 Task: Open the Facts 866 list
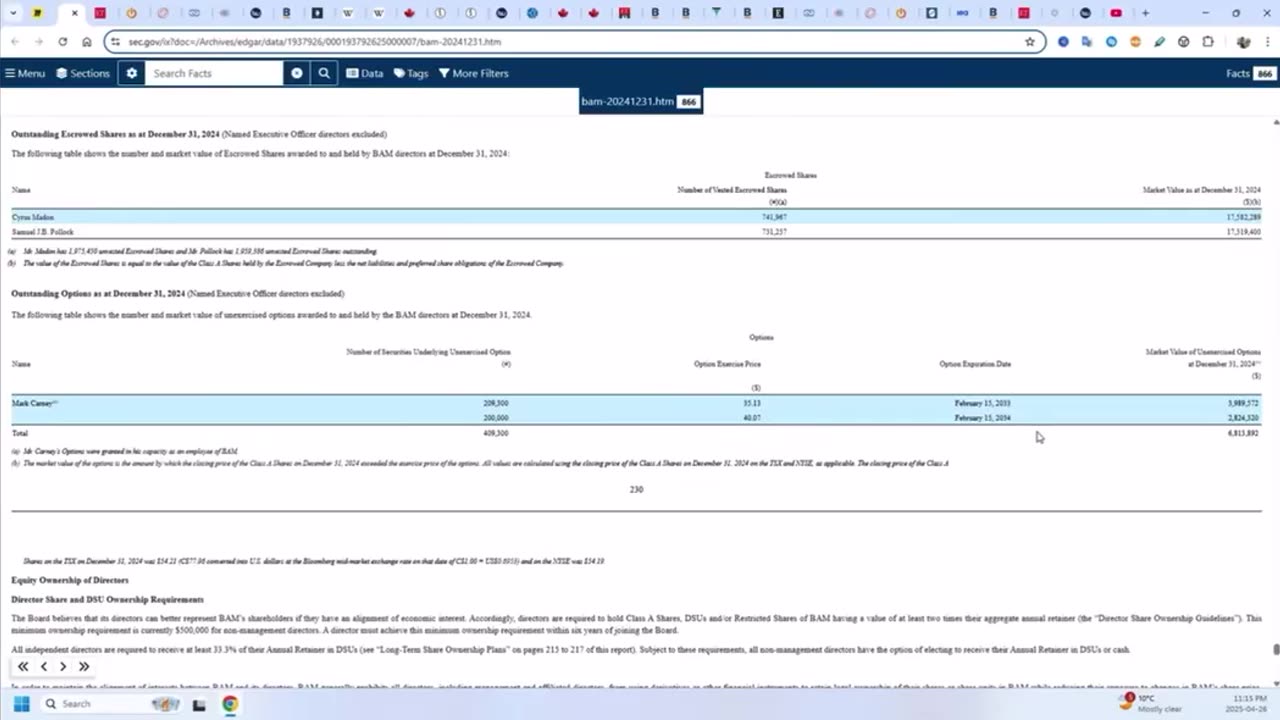[1250, 73]
